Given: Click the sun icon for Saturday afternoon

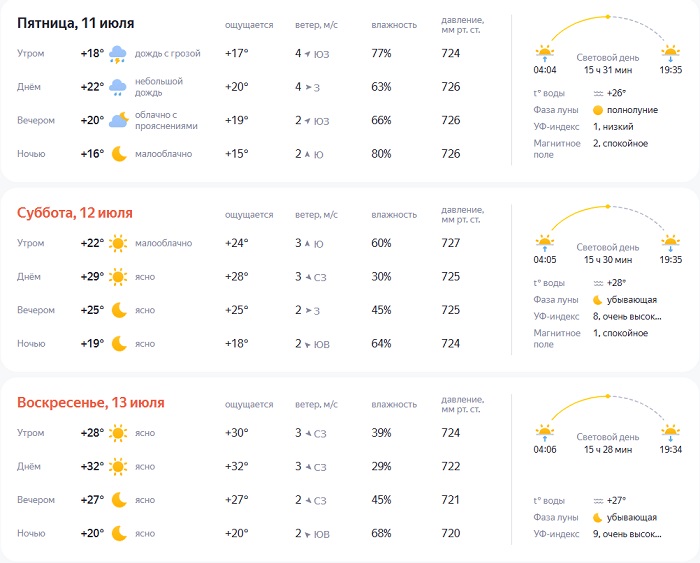Looking at the screenshot, I should pos(118,276).
